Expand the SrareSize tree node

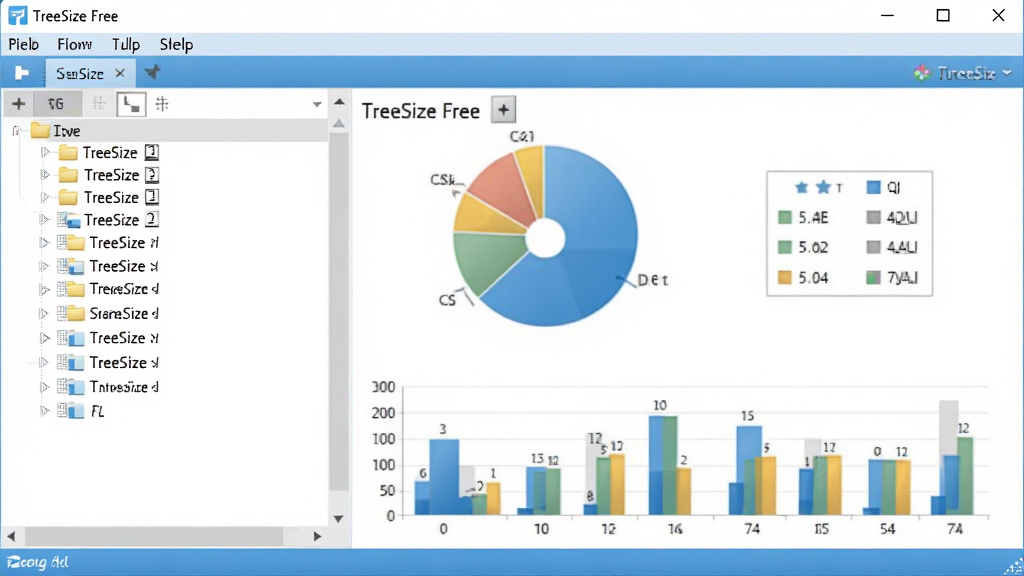click(x=44, y=313)
